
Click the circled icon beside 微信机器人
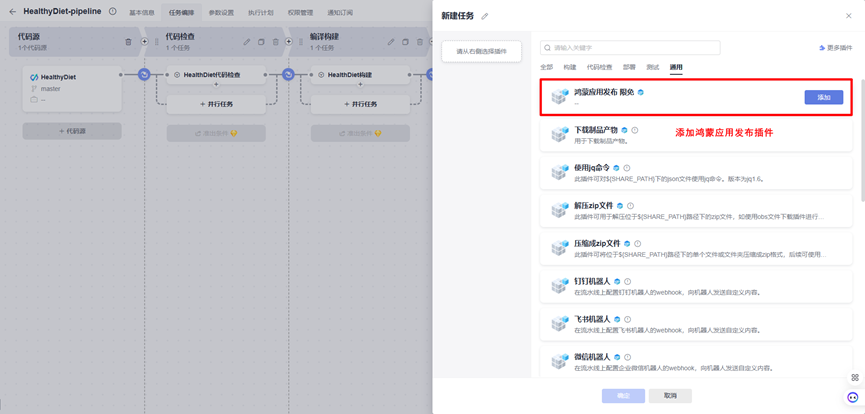(x=627, y=357)
